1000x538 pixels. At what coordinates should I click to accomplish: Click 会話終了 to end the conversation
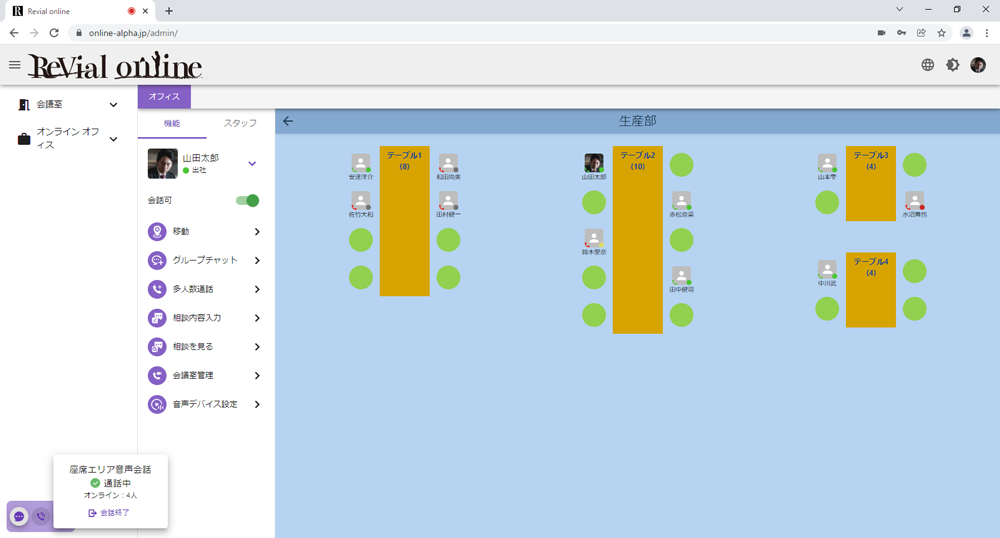click(x=109, y=513)
